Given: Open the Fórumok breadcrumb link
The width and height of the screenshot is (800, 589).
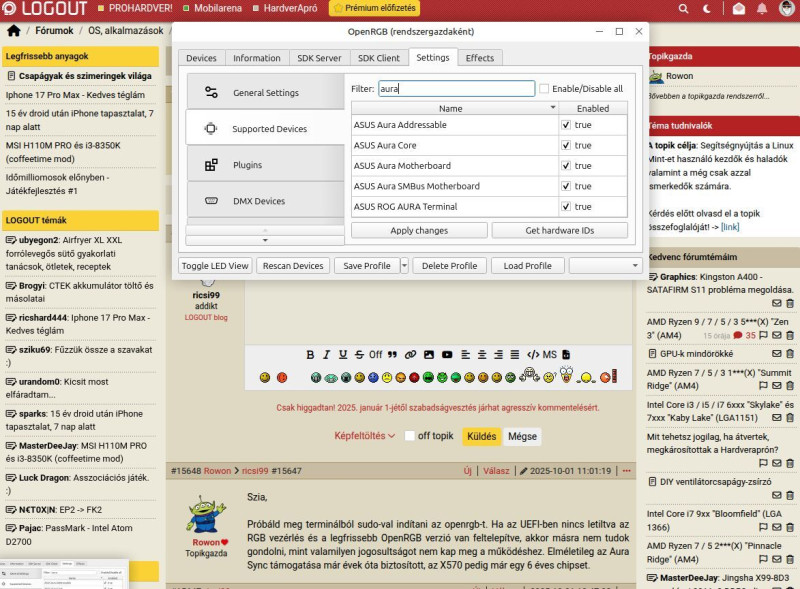Looking at the screenshot, I should (x=54, y=31).
